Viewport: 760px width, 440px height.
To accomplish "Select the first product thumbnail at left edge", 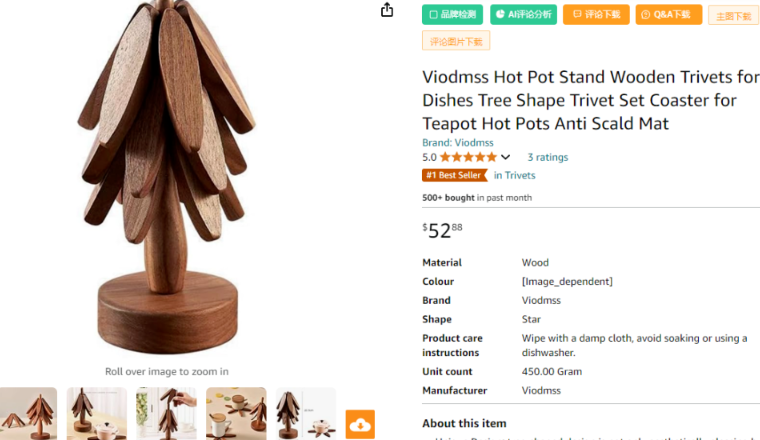I will [x=28, y=414].
